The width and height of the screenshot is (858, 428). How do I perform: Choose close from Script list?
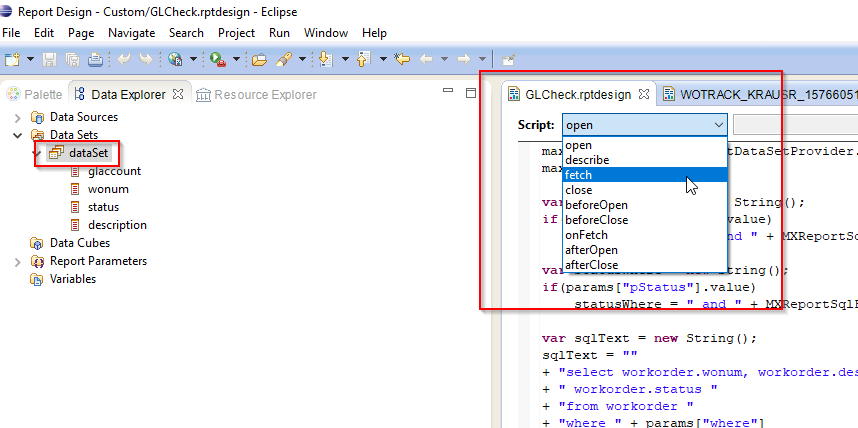point(645,190)
